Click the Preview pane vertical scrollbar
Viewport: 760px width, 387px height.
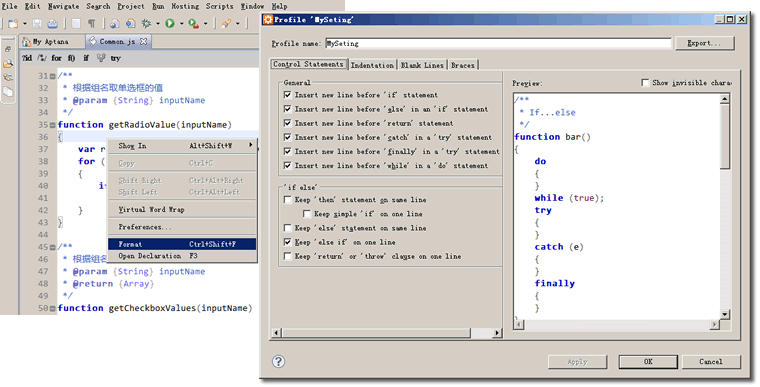click(x=725, y=206)
